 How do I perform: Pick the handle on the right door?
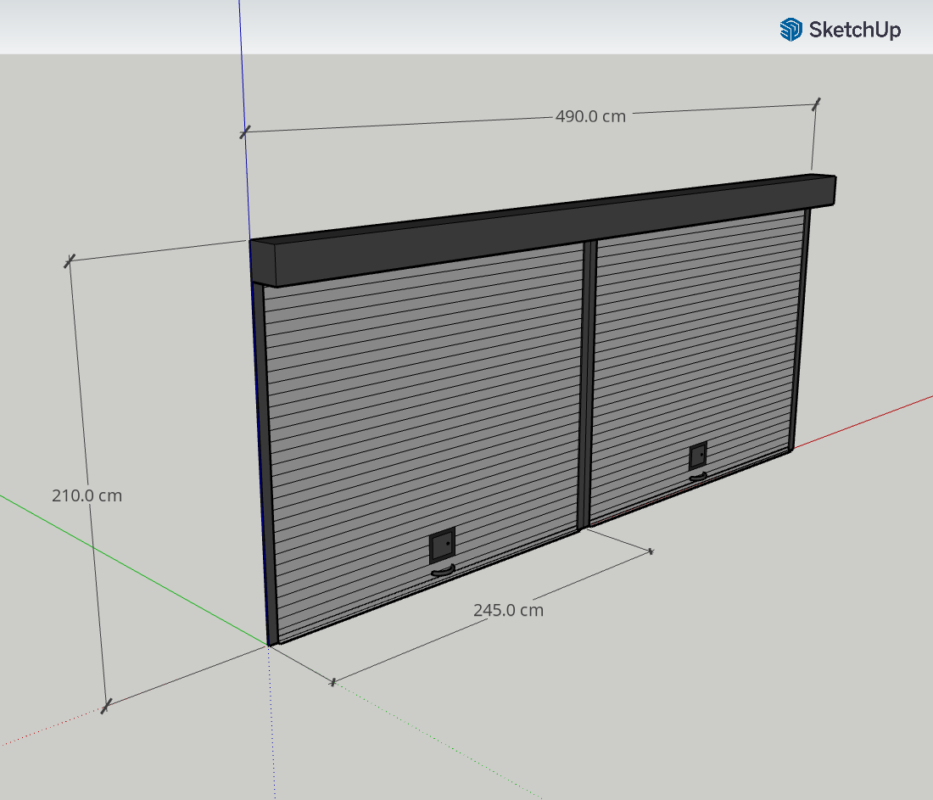(x=699, y=476)
